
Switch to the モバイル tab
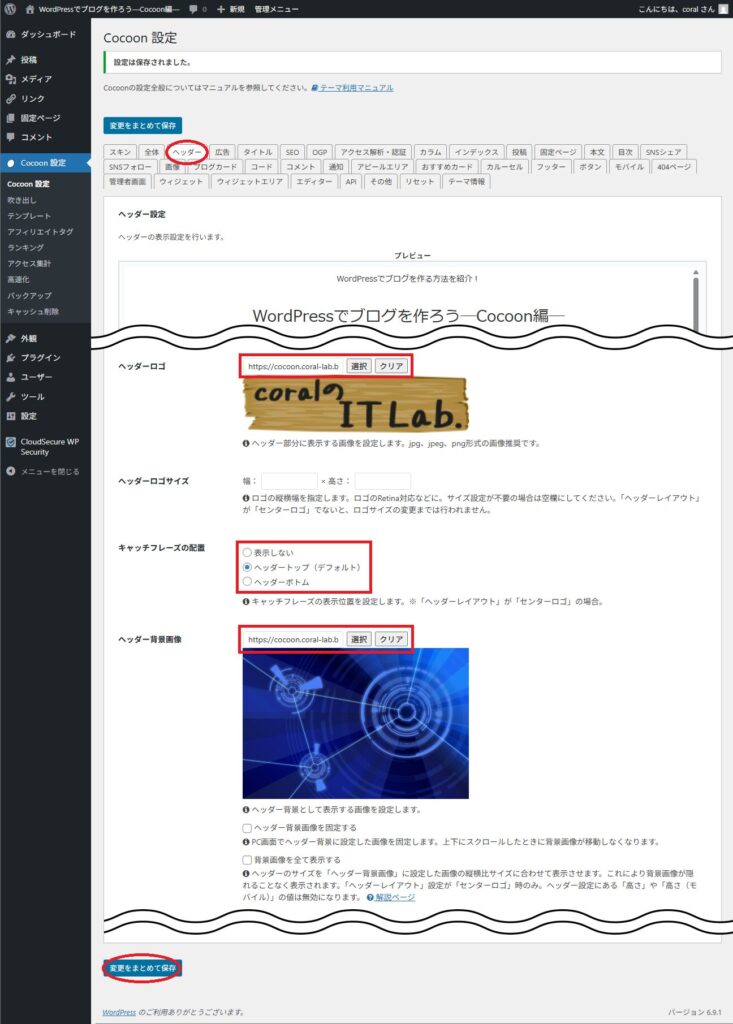(630, 167)
